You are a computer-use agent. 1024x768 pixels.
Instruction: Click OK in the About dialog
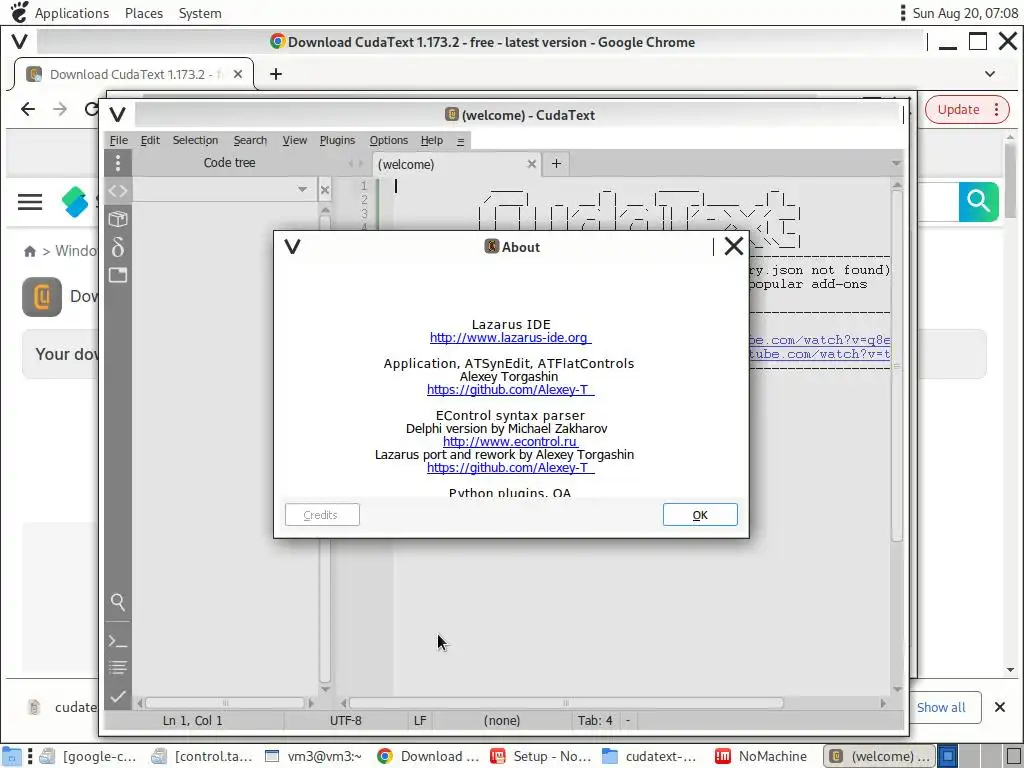700,515
